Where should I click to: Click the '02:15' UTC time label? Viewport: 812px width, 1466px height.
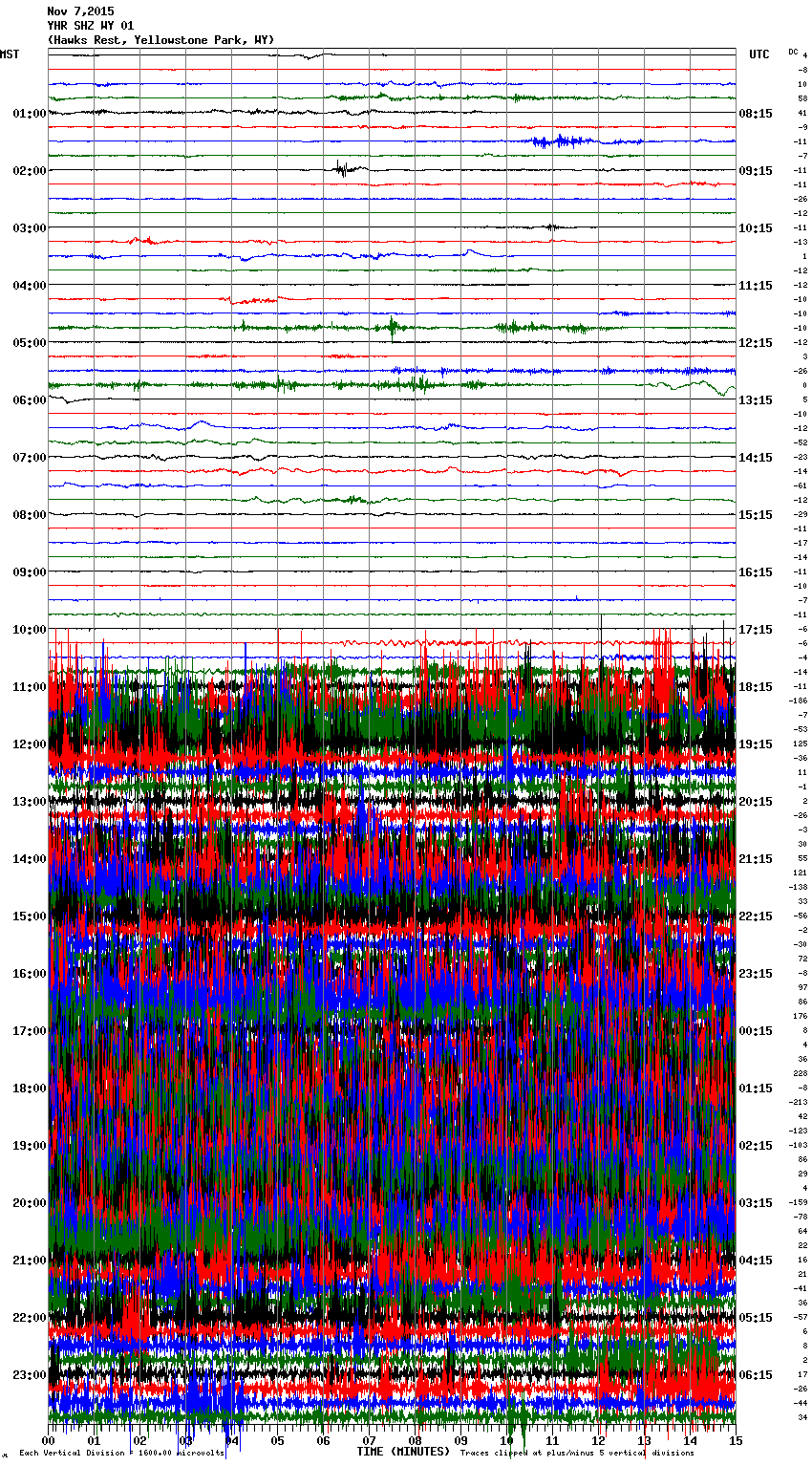pyautogui.click(x=756, y=1146)
